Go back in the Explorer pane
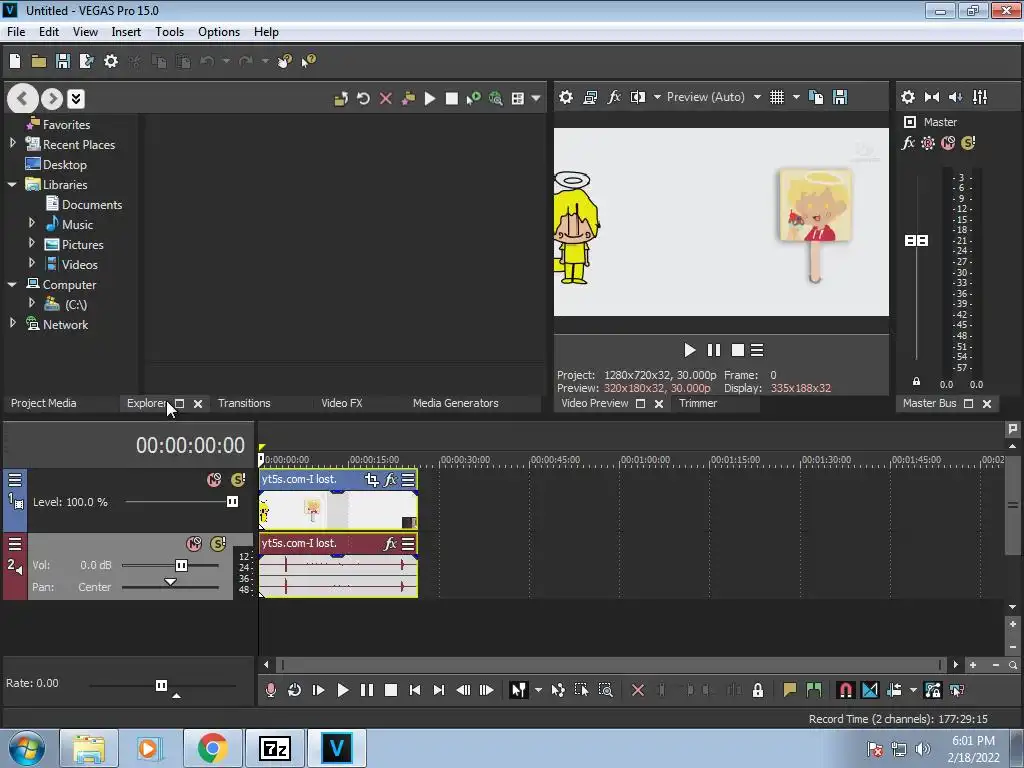 22,99
